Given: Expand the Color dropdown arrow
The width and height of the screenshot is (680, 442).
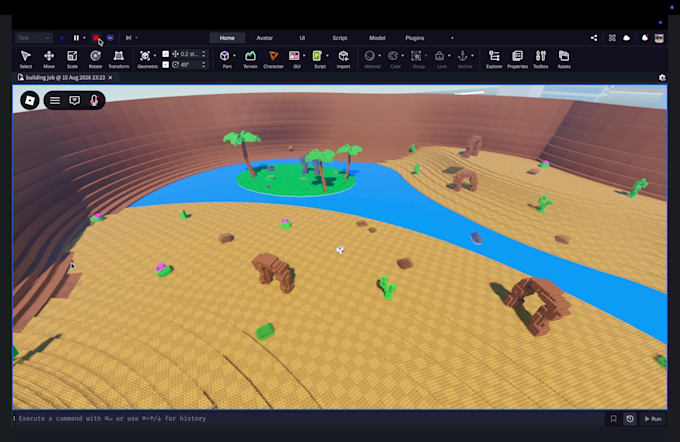Looking at the screenshot, I should point(403,56).
